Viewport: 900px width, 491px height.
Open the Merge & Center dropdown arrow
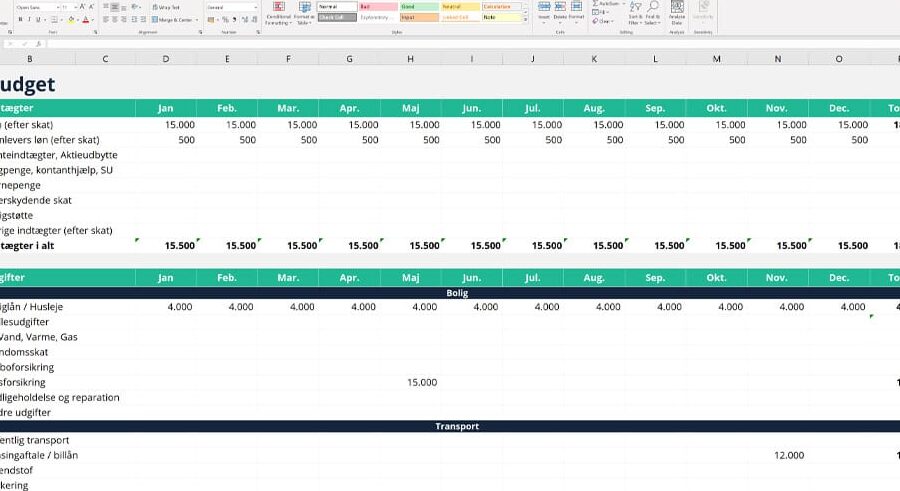(x=197, y=20)
